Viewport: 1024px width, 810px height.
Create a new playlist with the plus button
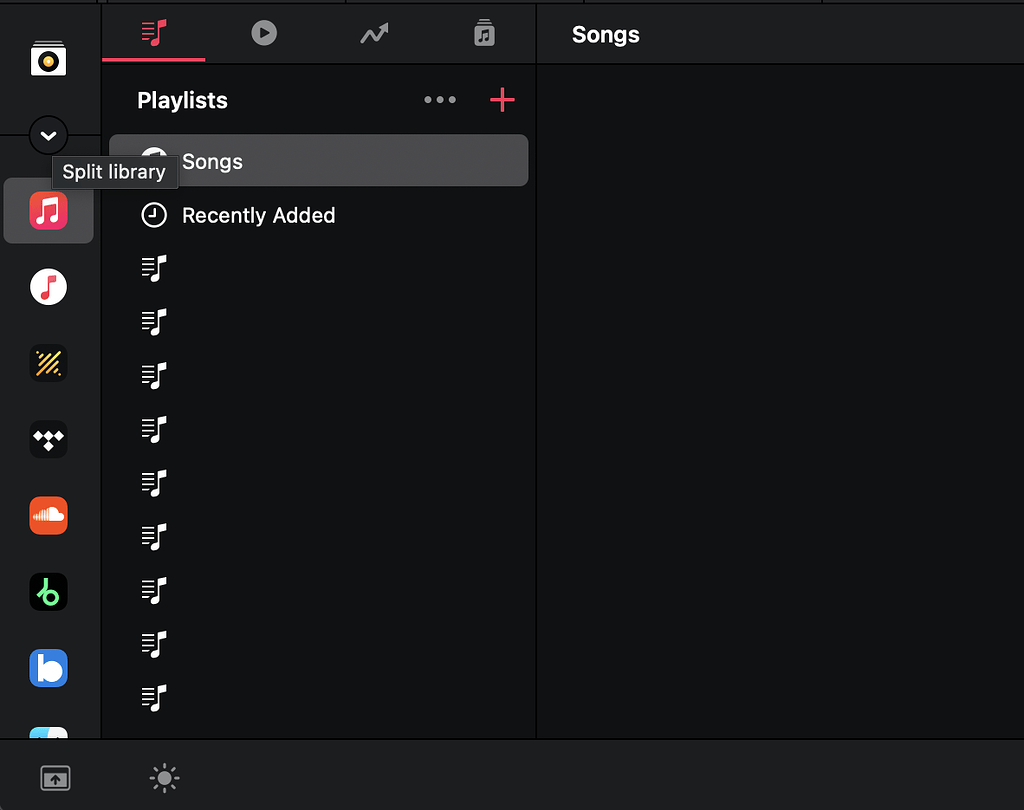(502, 100)
